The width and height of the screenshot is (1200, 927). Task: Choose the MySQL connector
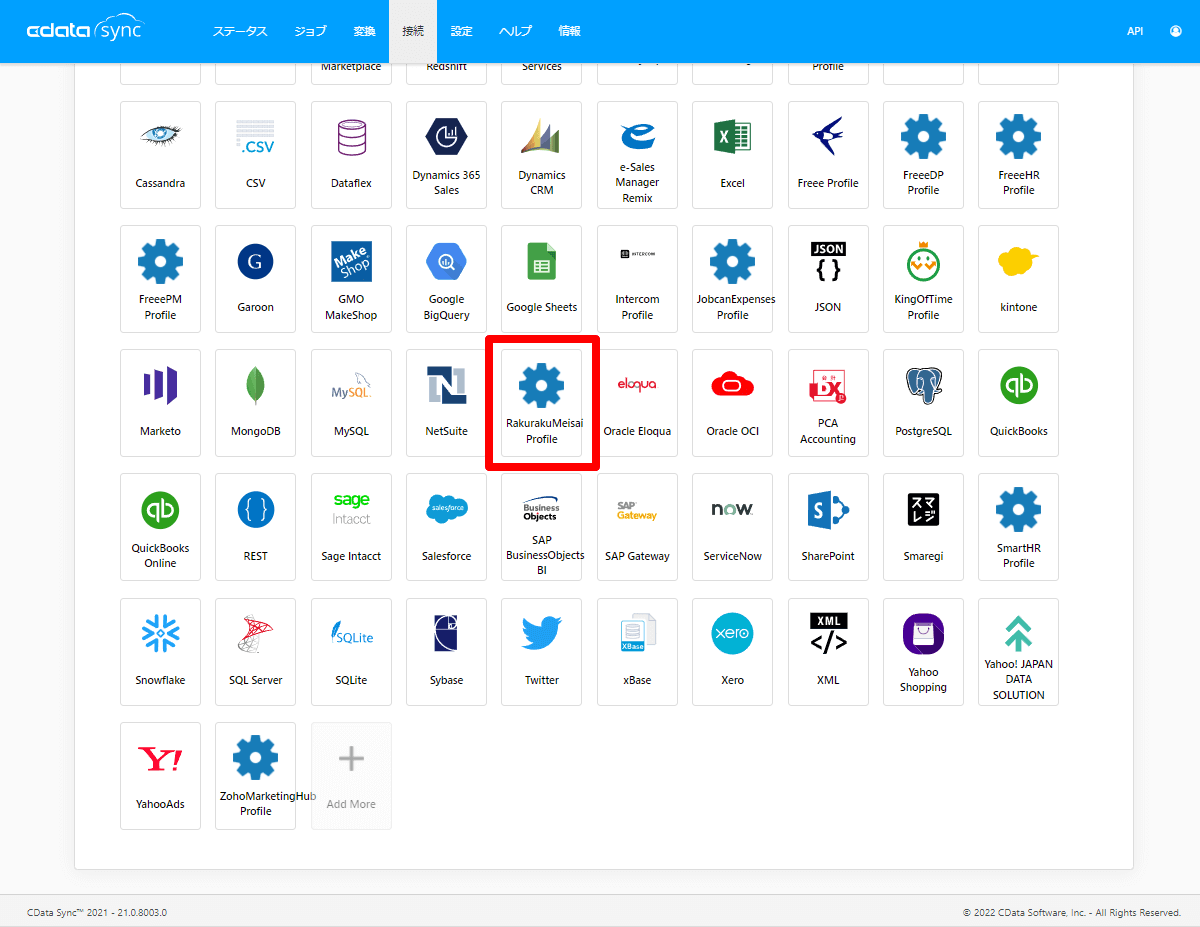click(x=351, y=403)
